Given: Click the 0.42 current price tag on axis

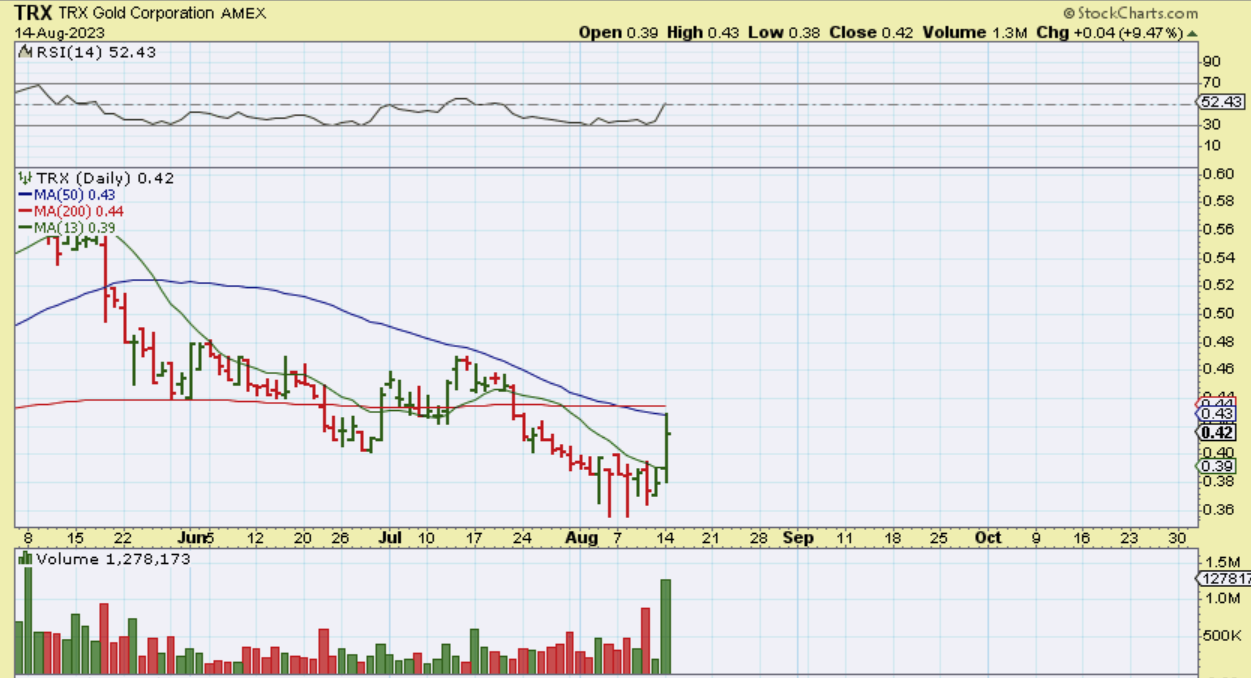Looking at the screenshot, I should pos(1218,433).
